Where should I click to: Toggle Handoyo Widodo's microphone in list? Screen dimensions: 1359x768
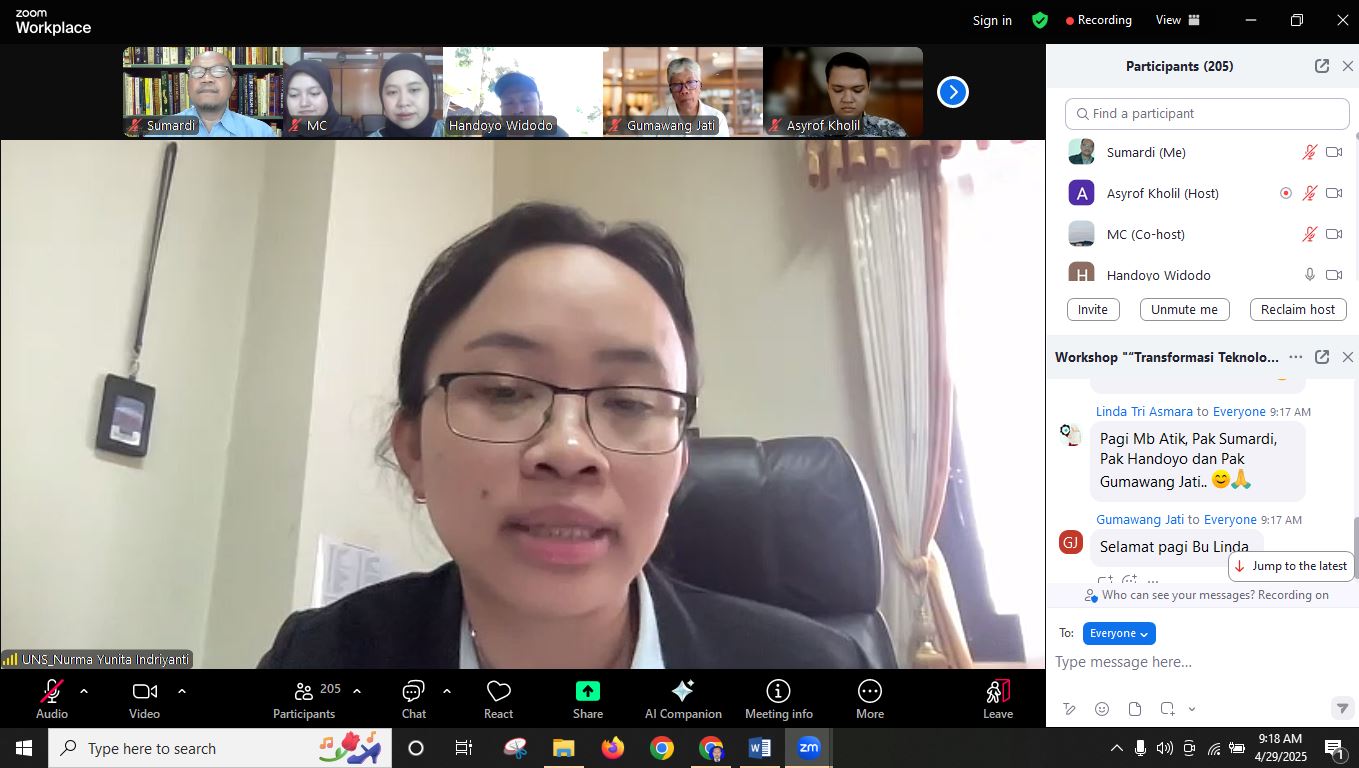[x=1309, y=275]
